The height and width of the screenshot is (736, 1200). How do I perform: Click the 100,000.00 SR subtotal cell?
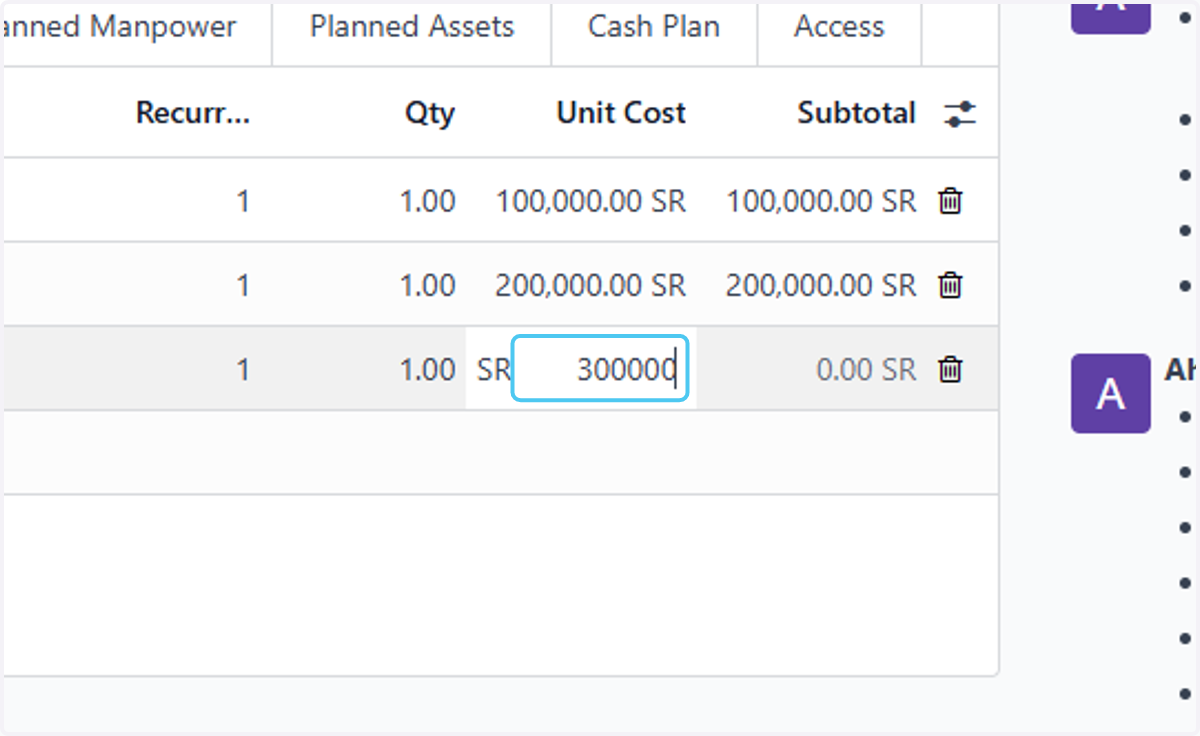coord(821,202)
